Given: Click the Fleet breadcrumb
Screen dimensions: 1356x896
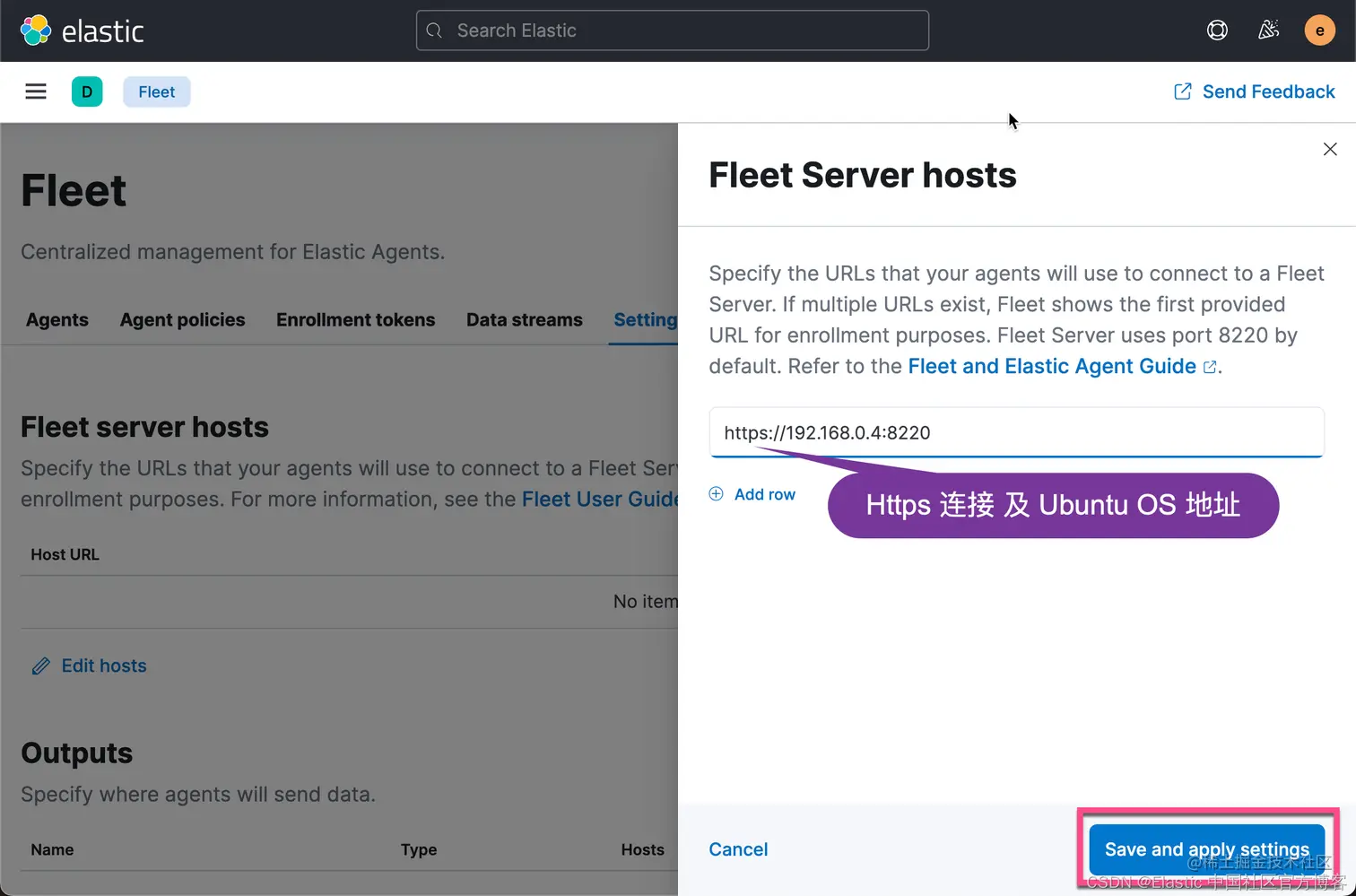Looking at the screenshot, I should (x=157, y=91).
